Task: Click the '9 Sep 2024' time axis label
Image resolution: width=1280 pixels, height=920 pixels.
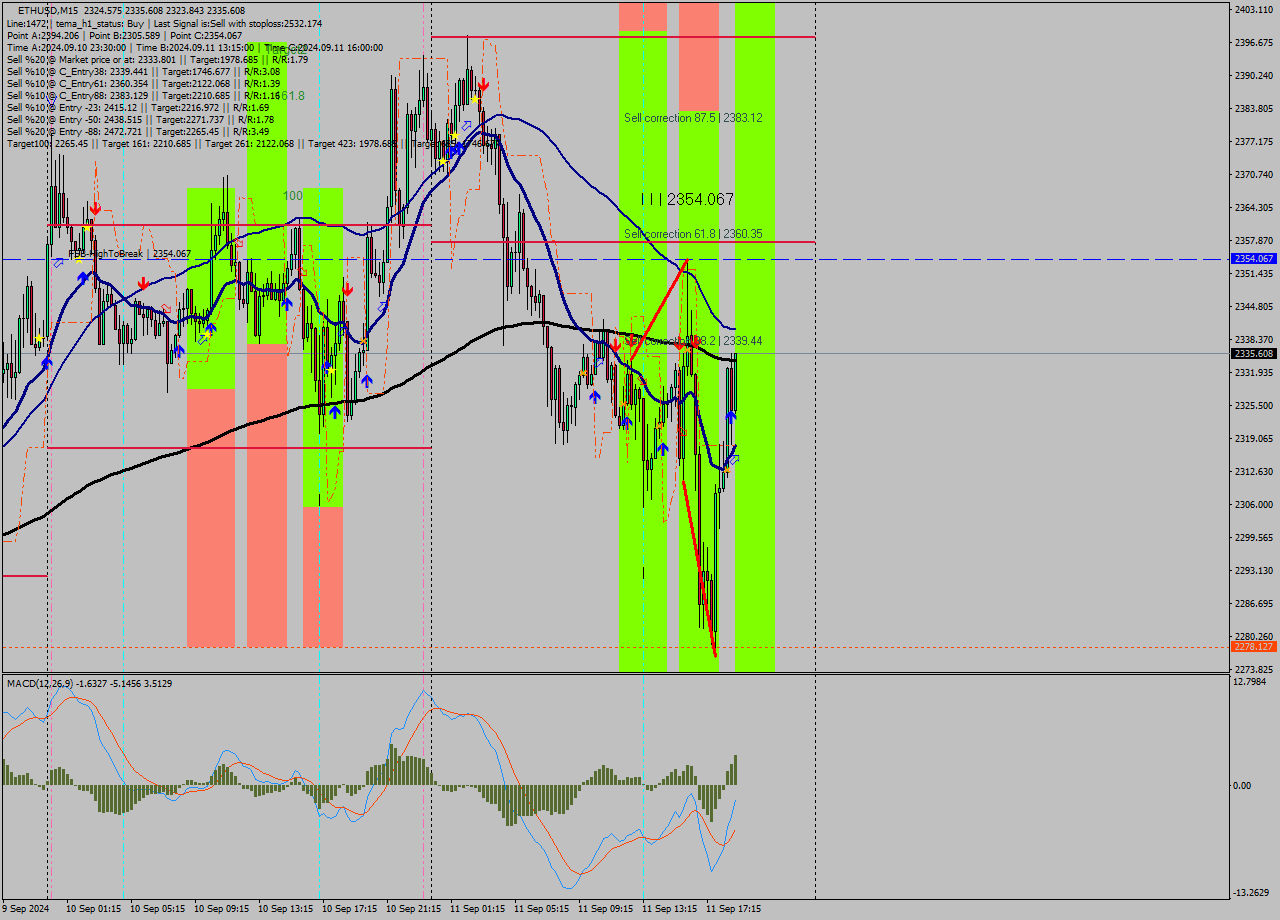Action: (x=25, y=909)
